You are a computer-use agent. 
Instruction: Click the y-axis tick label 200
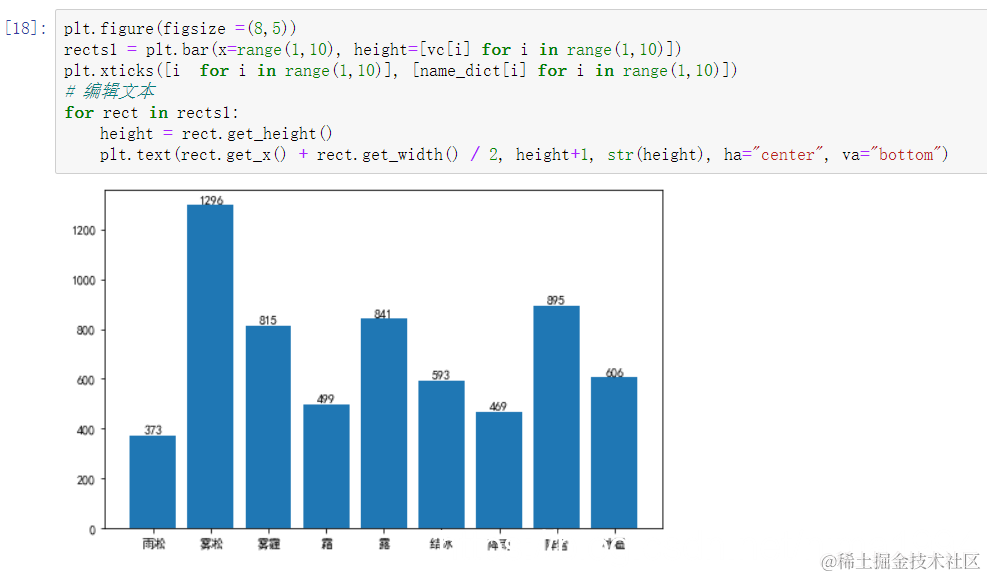tap(86, 480)
